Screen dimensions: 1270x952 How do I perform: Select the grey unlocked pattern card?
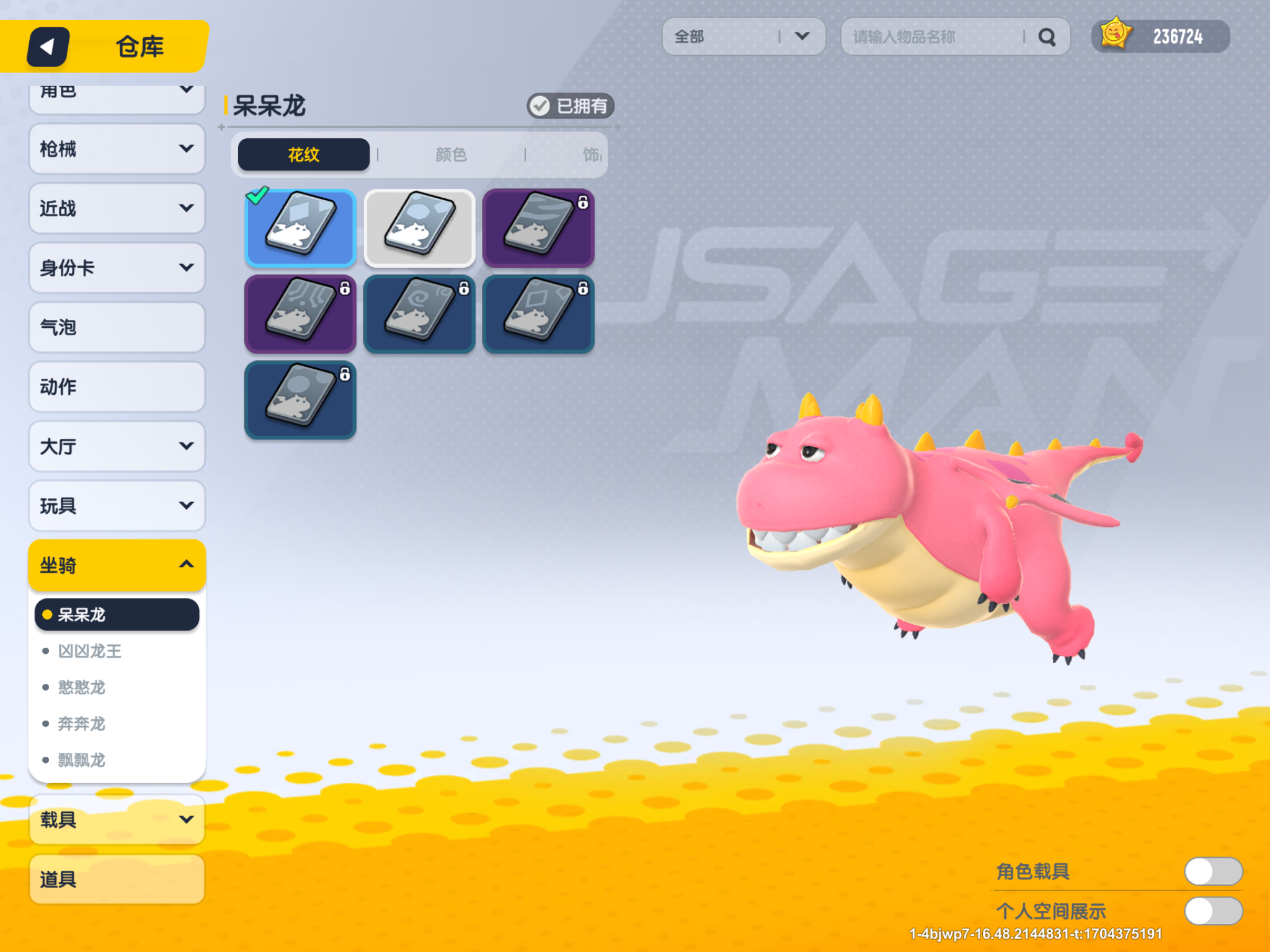click(x=419, y=228)
